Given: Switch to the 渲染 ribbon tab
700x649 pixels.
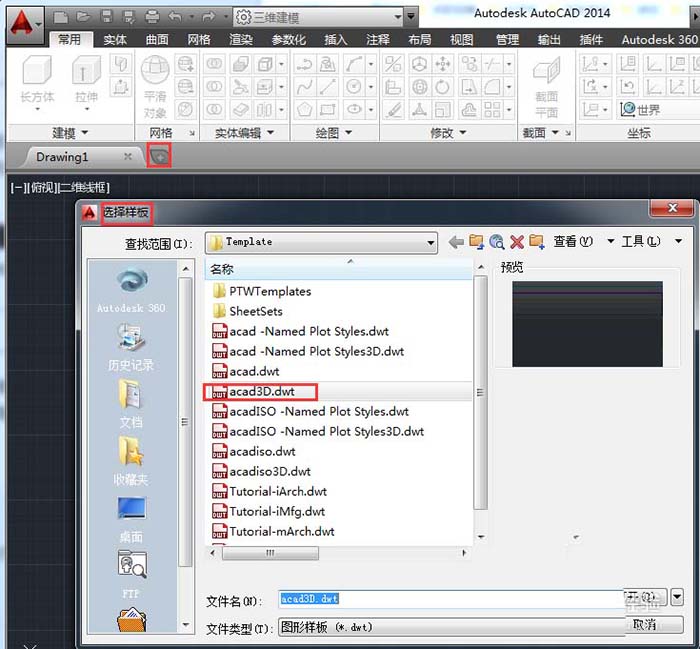Looking at the screenshot, I should [x=241, y=40].
